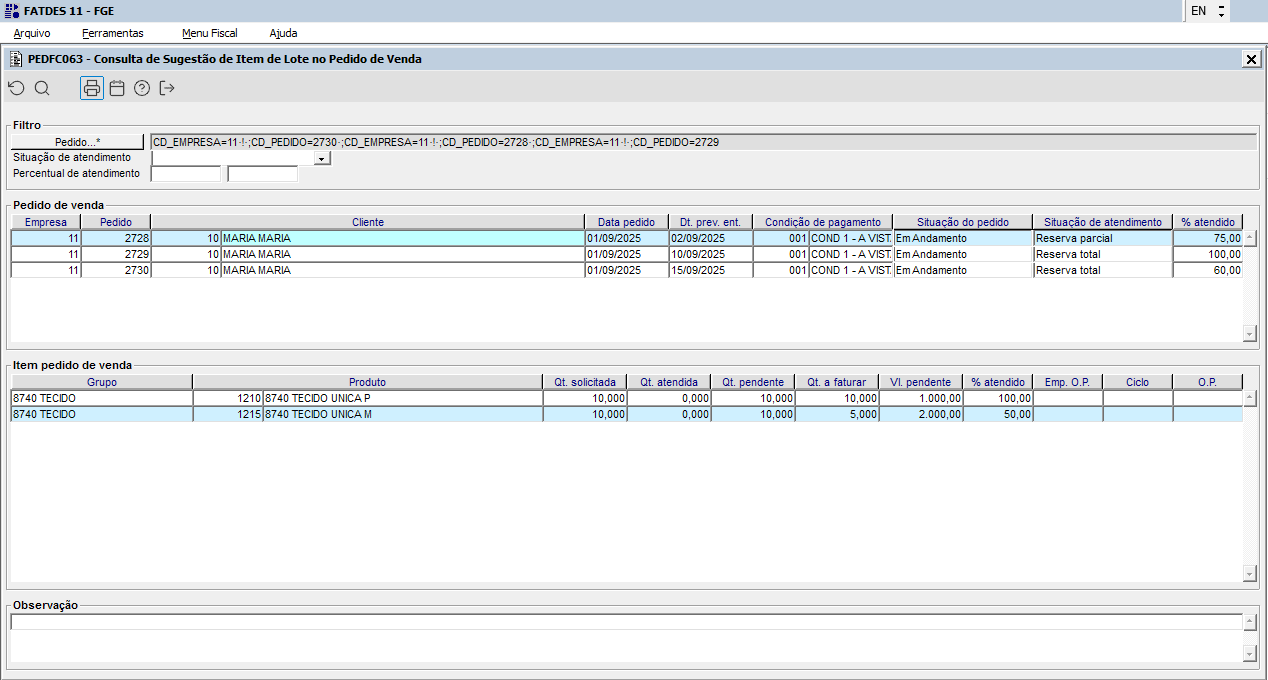Sort by the Pedido column header
The width and height of the screenshot is (1268, 680).
tap(116, 222)
